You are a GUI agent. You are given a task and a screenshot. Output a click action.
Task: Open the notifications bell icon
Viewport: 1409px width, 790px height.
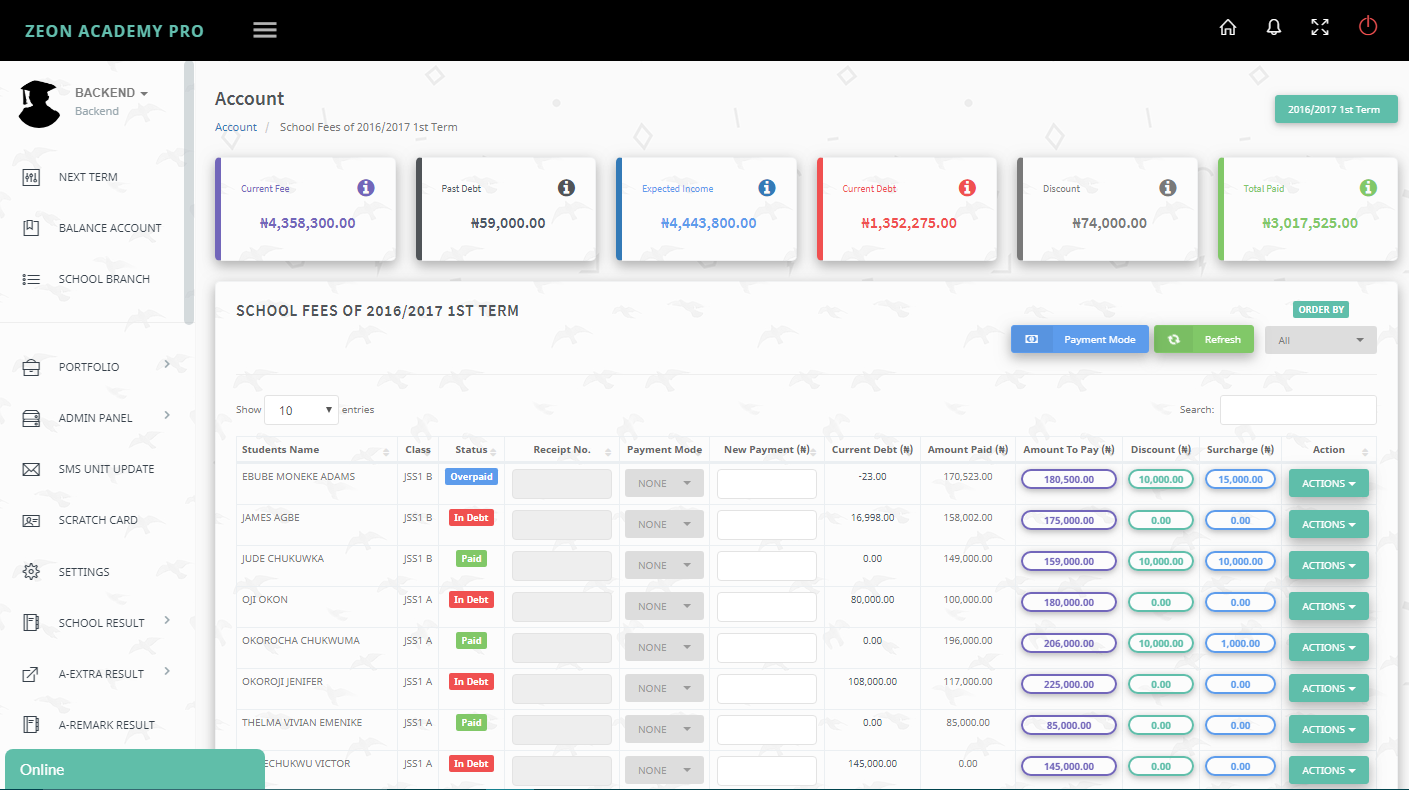click(x=1274, y=28)
